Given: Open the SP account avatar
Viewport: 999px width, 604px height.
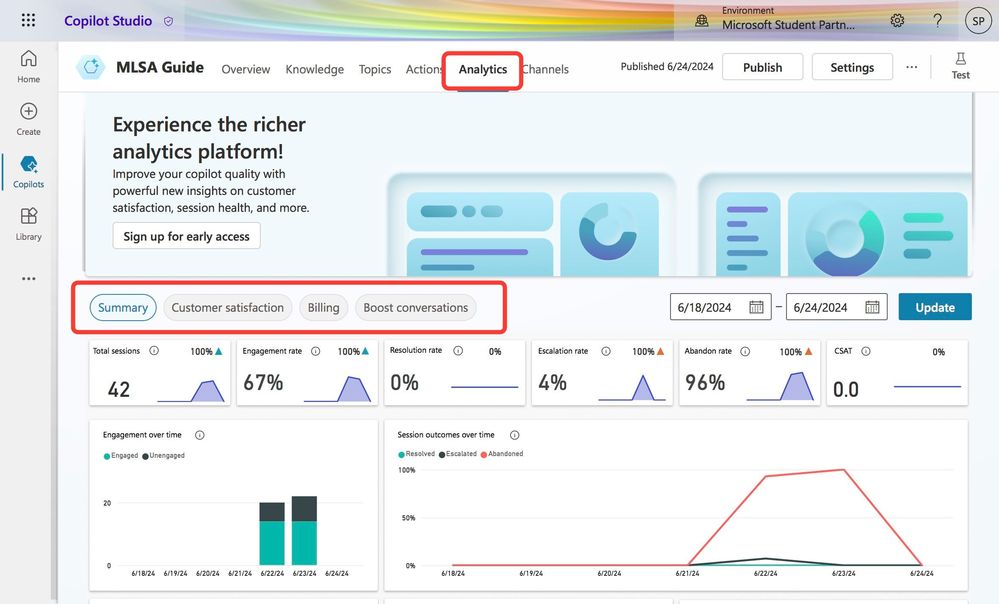Looking at the screenshot, I should click(x=978, y=20).
